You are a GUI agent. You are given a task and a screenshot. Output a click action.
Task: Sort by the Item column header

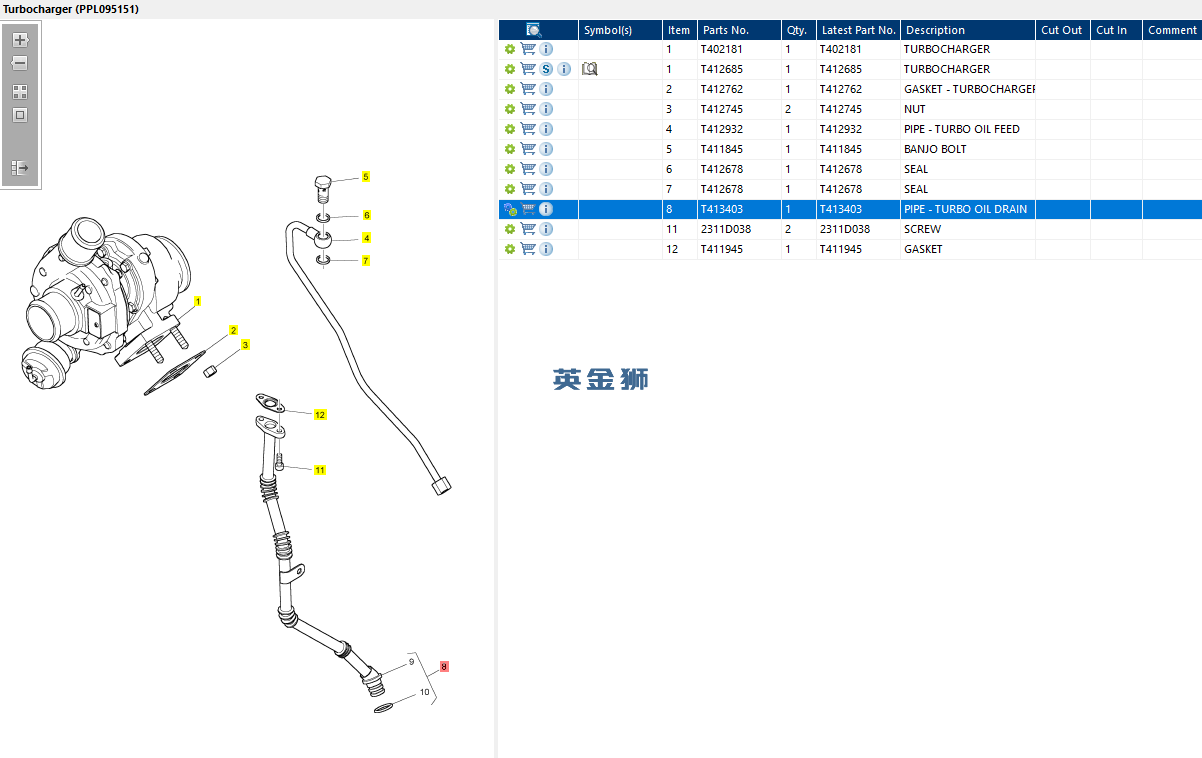(x=680, y=30)
